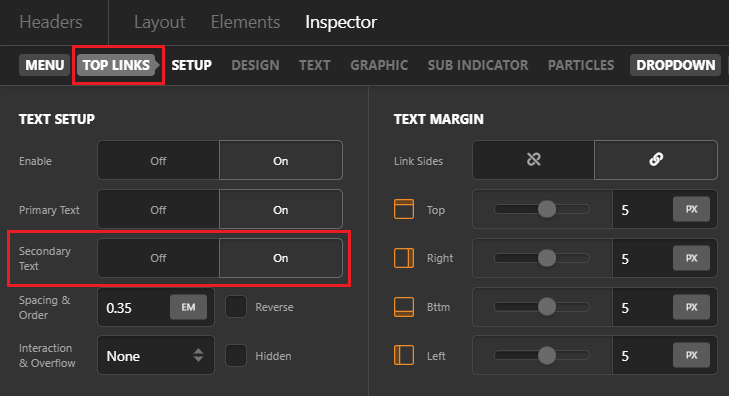Viewport: 729px width, 396px height.
Task: Click the Bttm margin value field
Action: pos(643,307)
